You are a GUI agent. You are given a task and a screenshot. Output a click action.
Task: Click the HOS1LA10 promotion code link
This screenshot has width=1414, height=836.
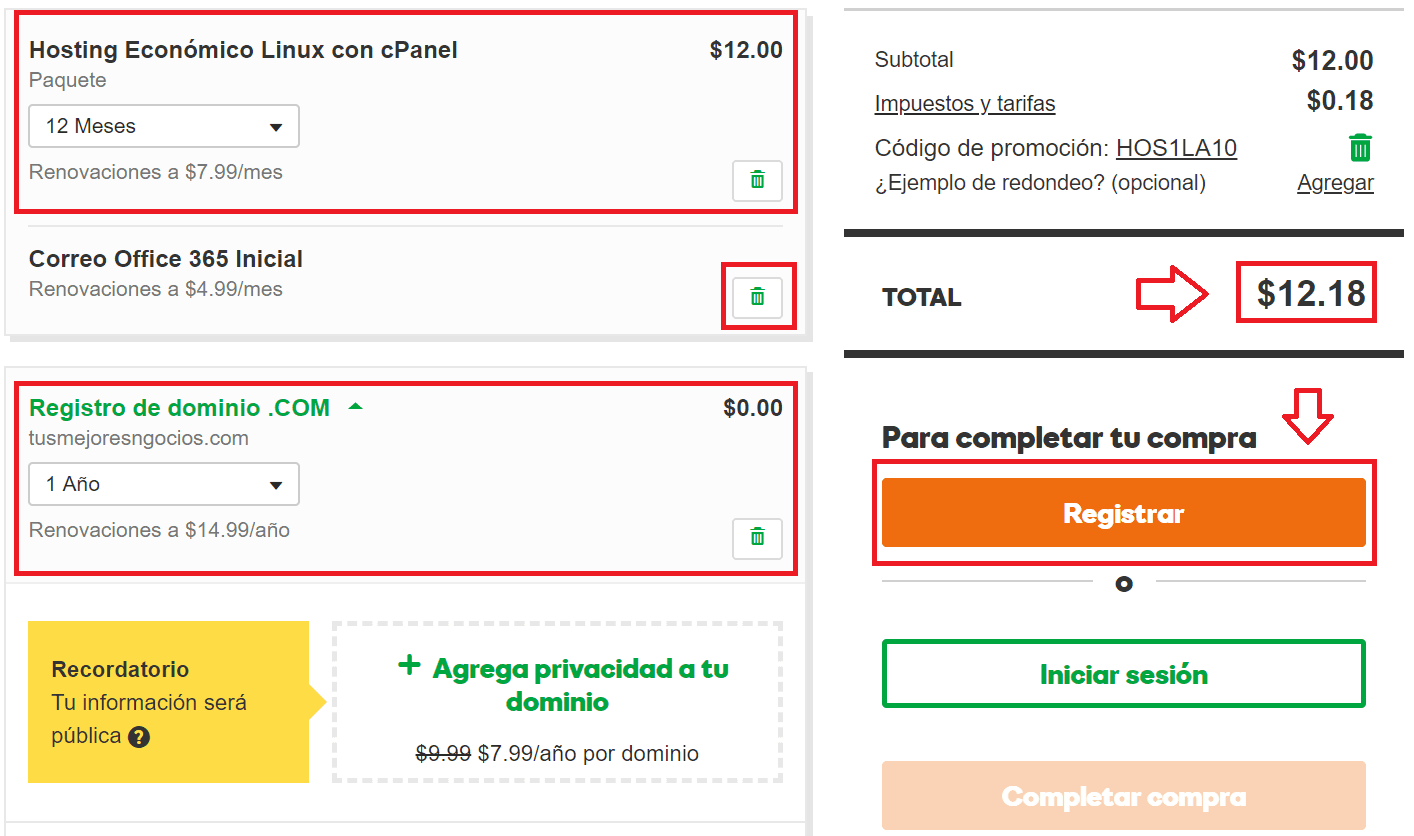pyautogui.click(x=1176, y=148)
